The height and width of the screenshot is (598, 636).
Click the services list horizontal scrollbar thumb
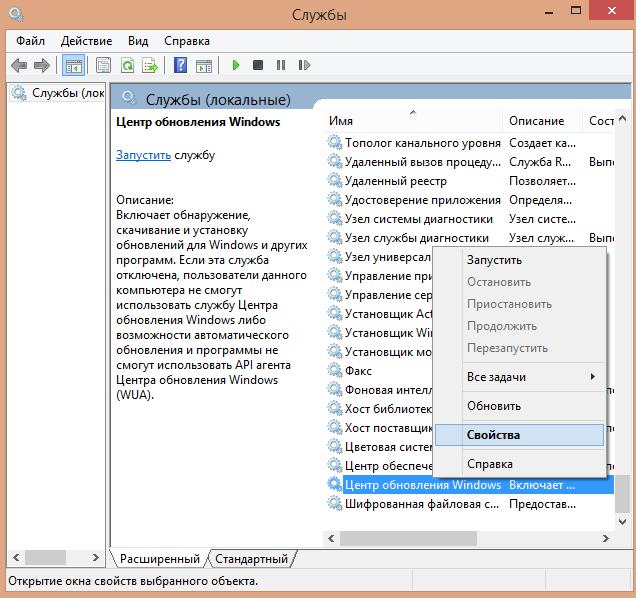(x=408, y=539)
